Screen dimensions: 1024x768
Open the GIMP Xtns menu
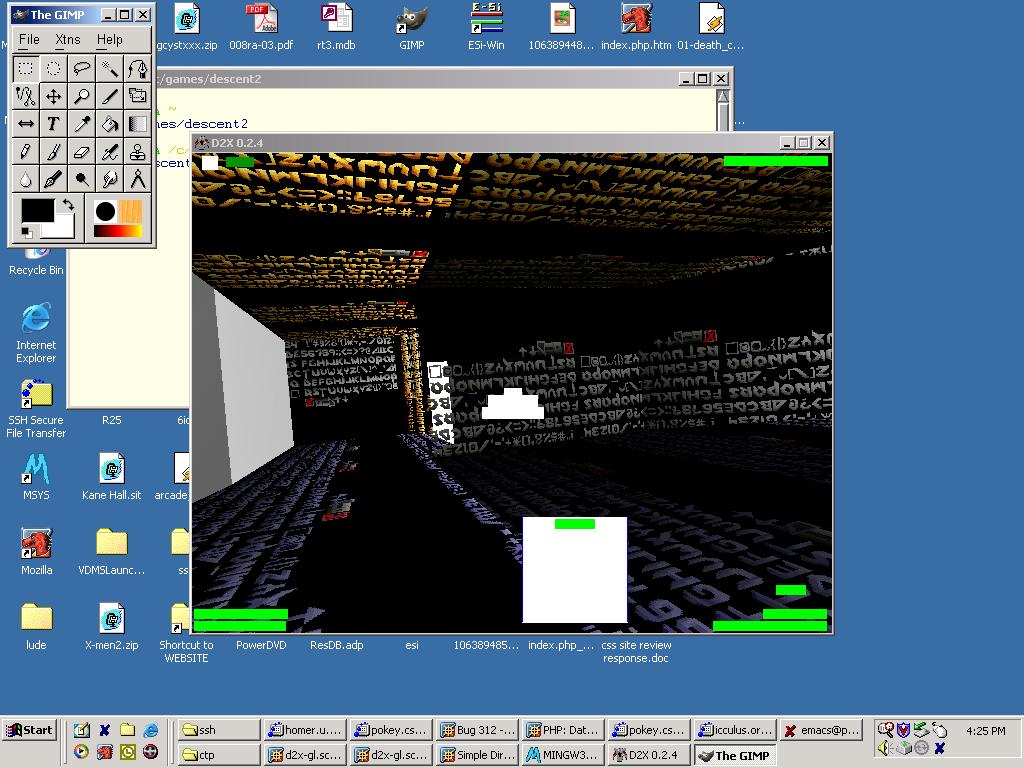point(68,40)
